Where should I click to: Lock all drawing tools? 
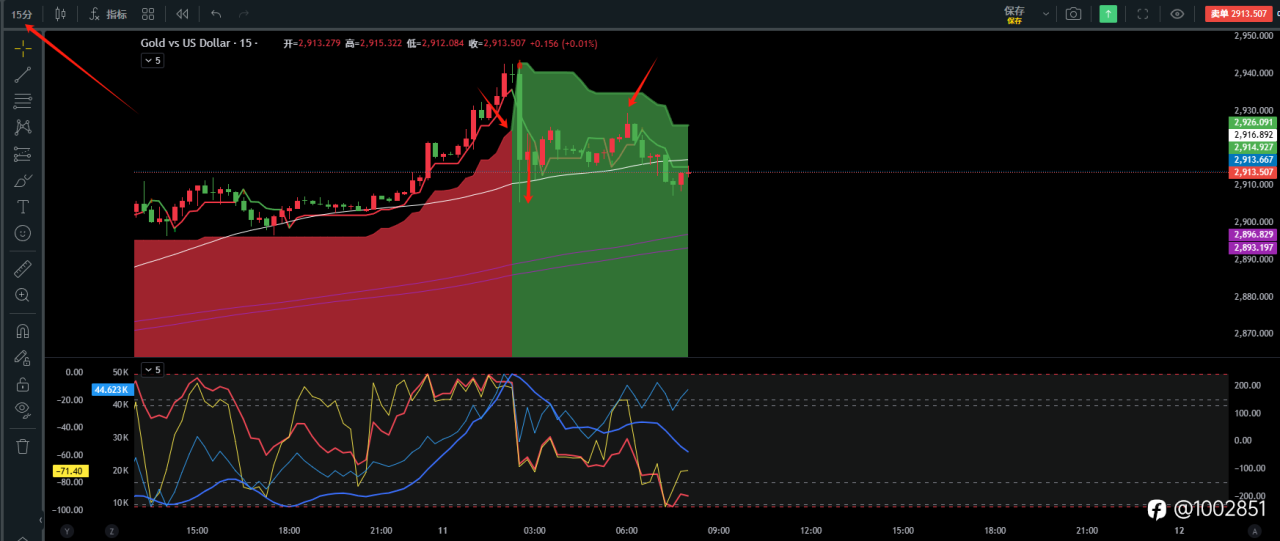point(22,384)
